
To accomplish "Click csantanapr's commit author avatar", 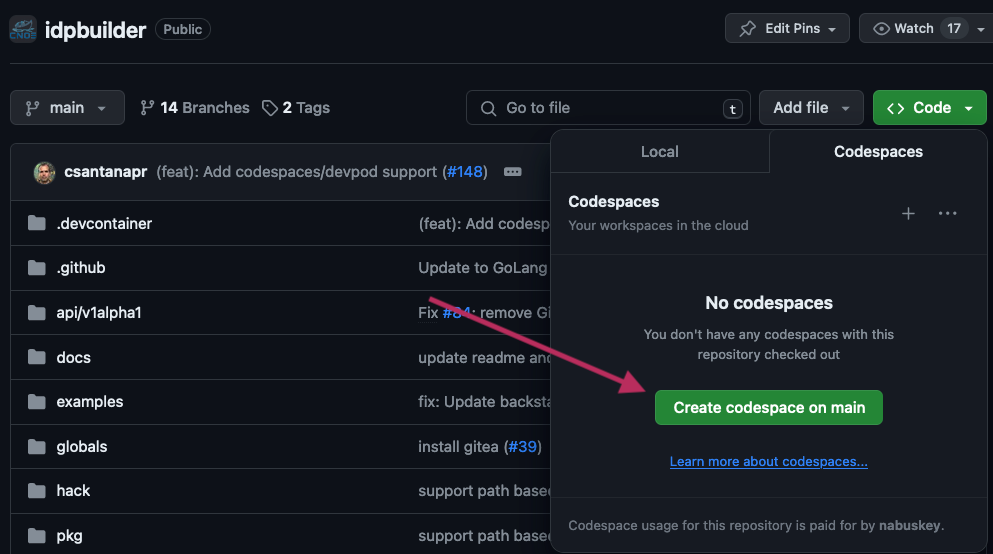I will click(x=45, y=172).
